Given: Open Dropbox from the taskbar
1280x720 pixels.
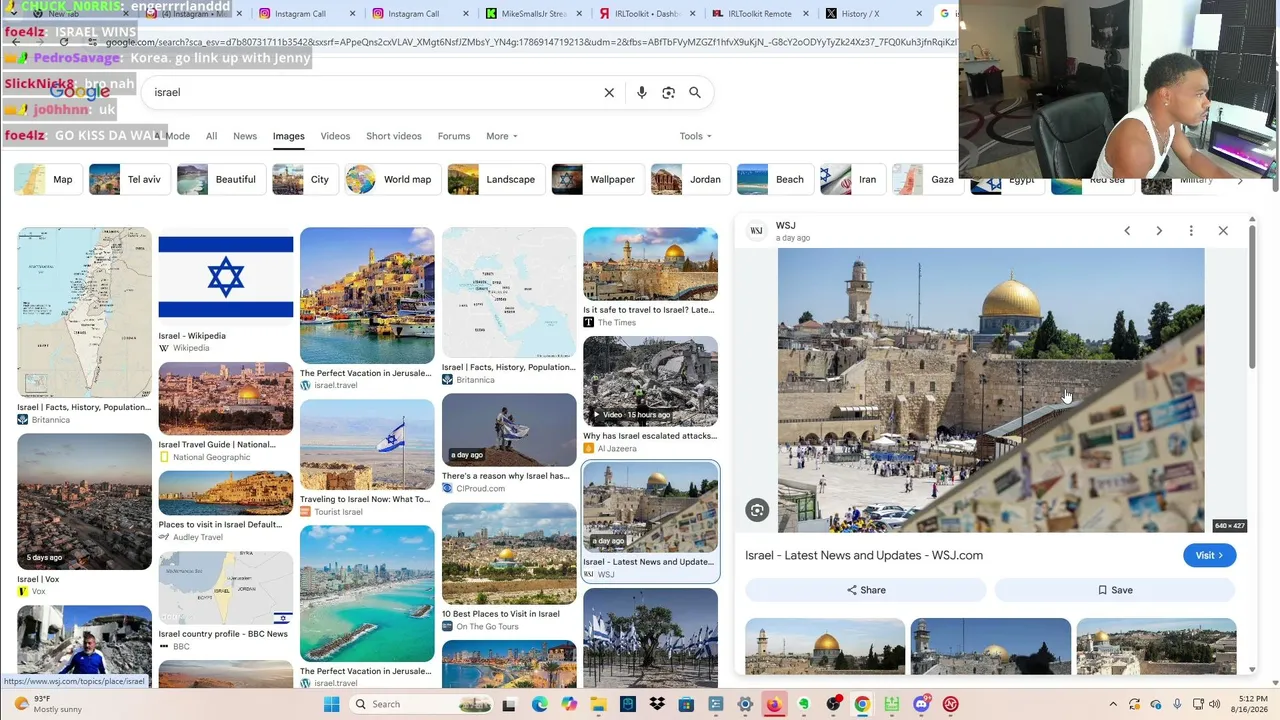Looking at the screenshot, I should coord(657,704).
